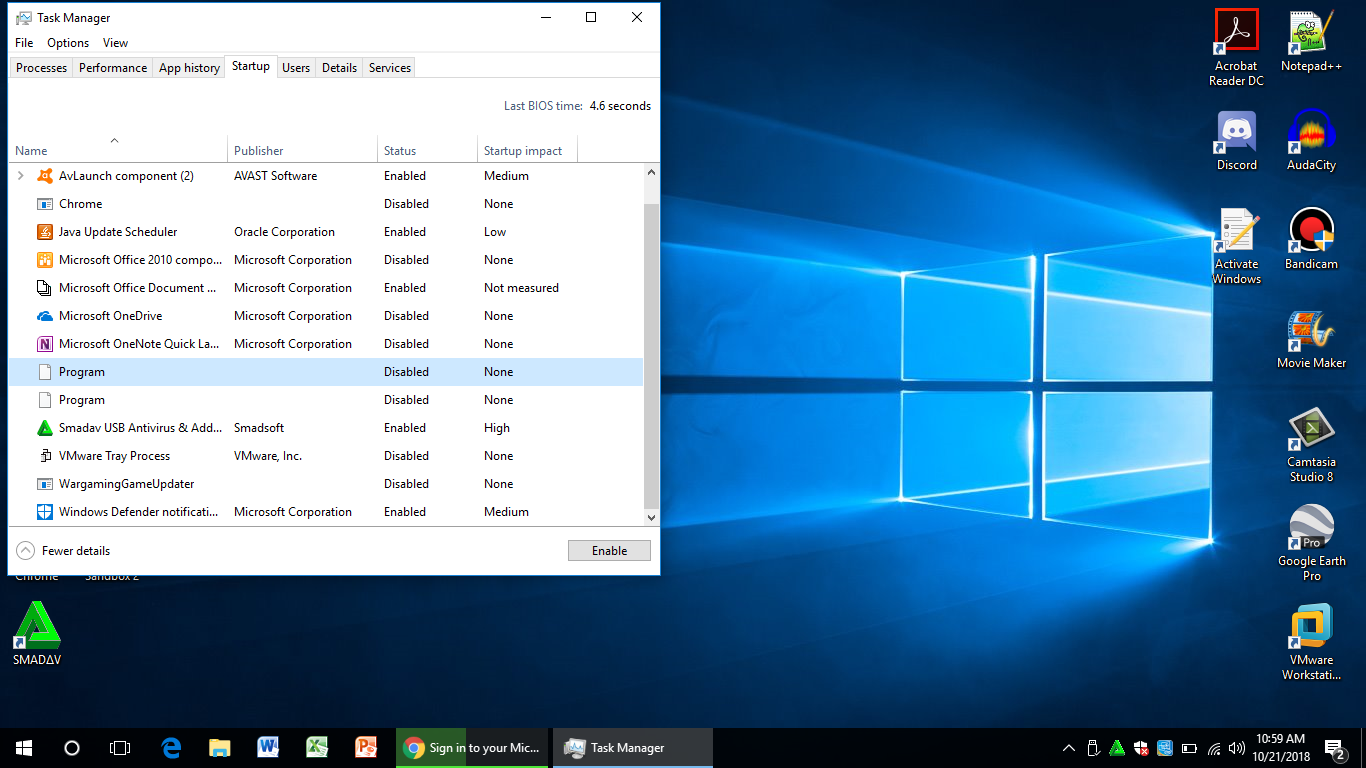Expand the AvLaunch component group
Screen dimensions: 1366x768
(20, 176)
